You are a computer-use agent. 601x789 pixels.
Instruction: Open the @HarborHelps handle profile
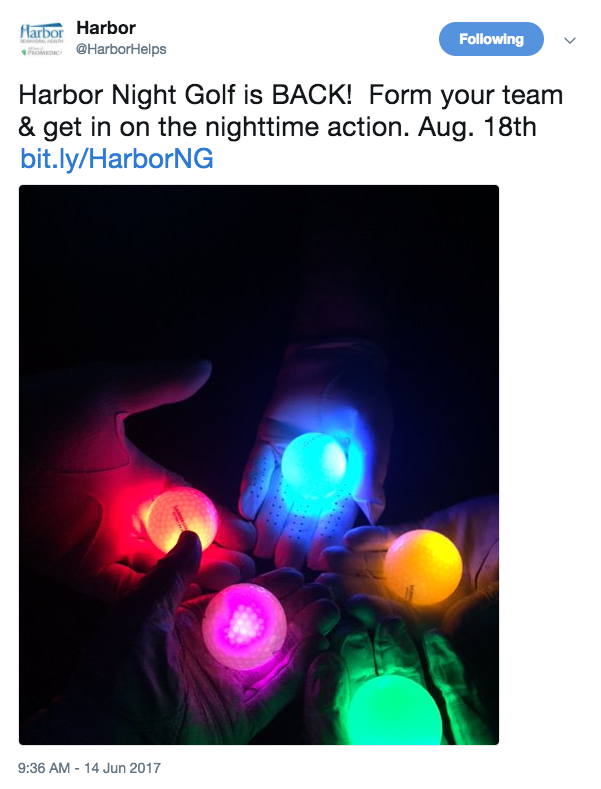pyautogui.click(x=121, y=49)
